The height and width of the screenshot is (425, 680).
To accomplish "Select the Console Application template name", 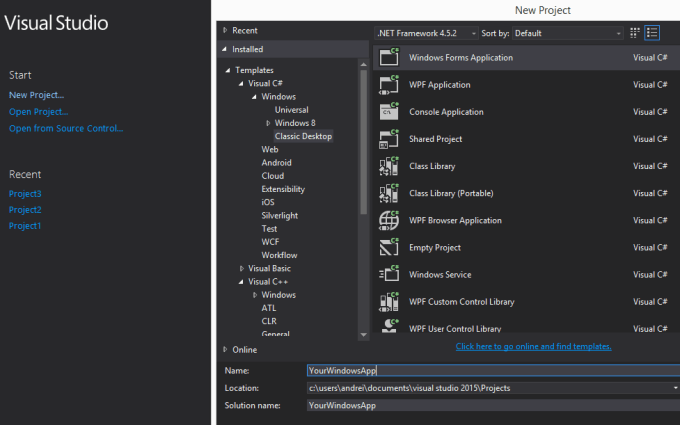I will click(446, 112).
